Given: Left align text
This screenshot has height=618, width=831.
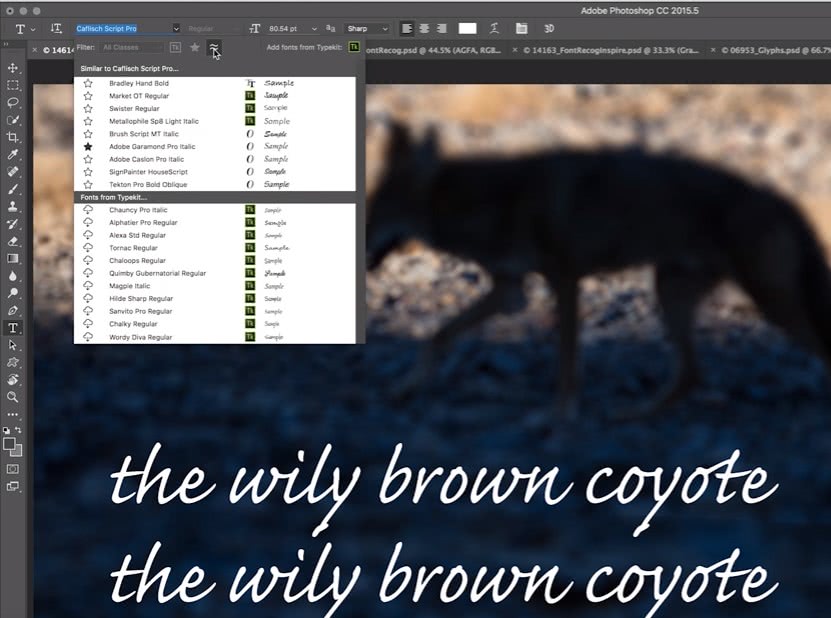Looking at the screenshot, I should pos(406,29).
